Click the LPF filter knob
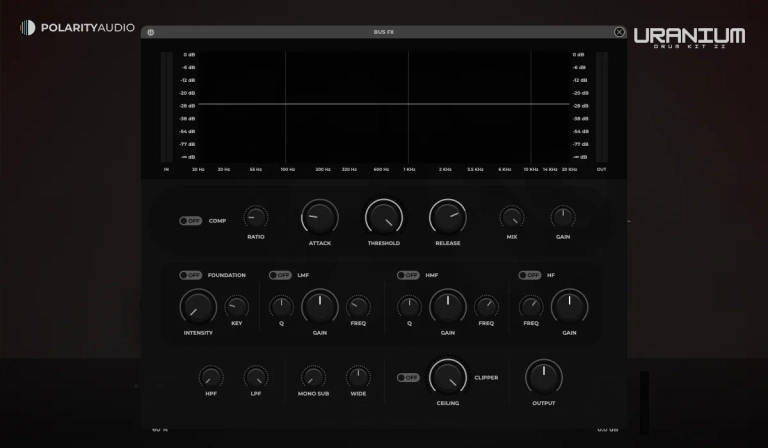 pyautogui.click(x=256, y=377)
